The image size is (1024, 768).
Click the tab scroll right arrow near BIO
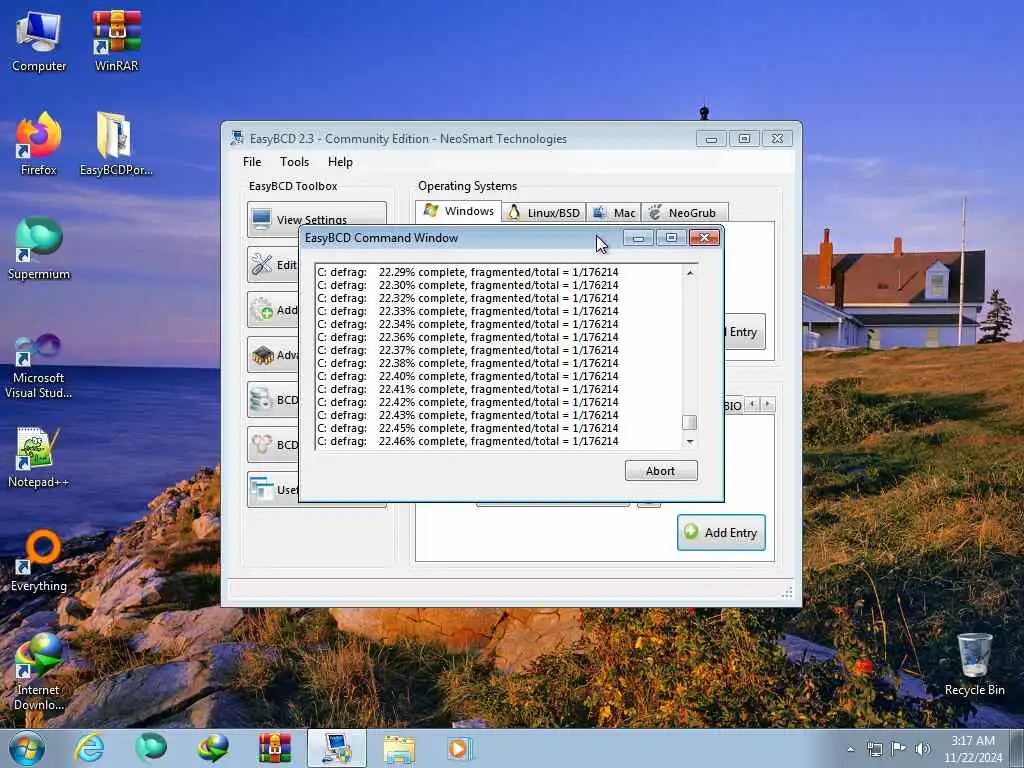click(768, 404)
